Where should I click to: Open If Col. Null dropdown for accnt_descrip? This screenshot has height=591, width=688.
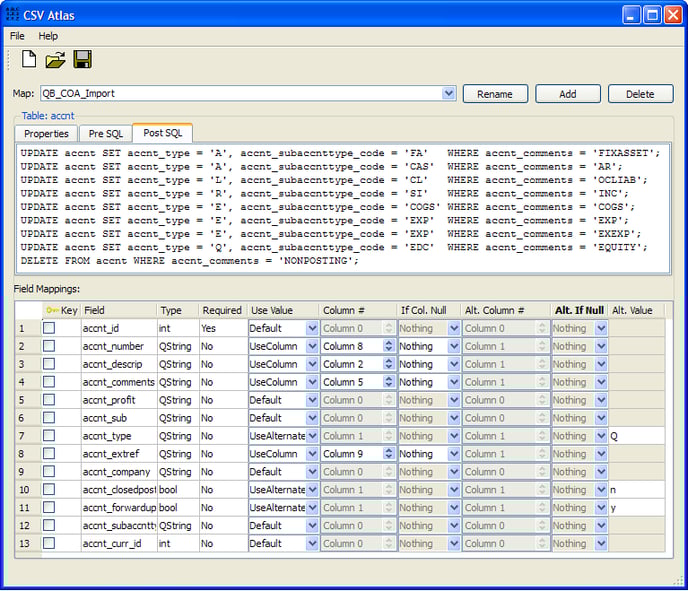(x=452, y=364)
